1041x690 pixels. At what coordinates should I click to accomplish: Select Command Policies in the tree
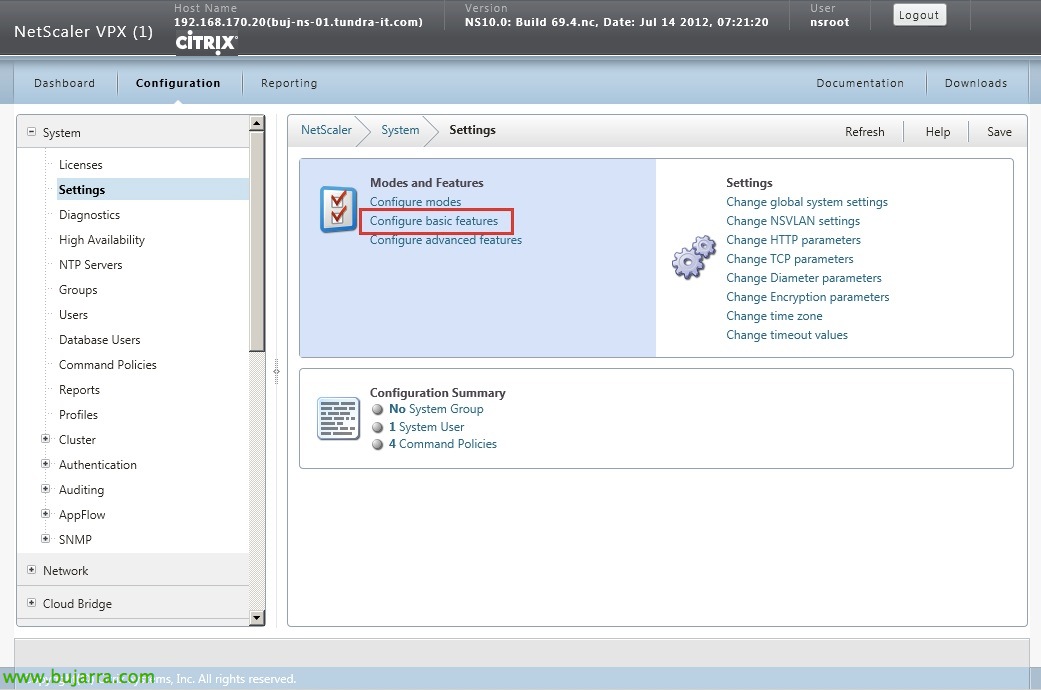[x=108, y=365]
